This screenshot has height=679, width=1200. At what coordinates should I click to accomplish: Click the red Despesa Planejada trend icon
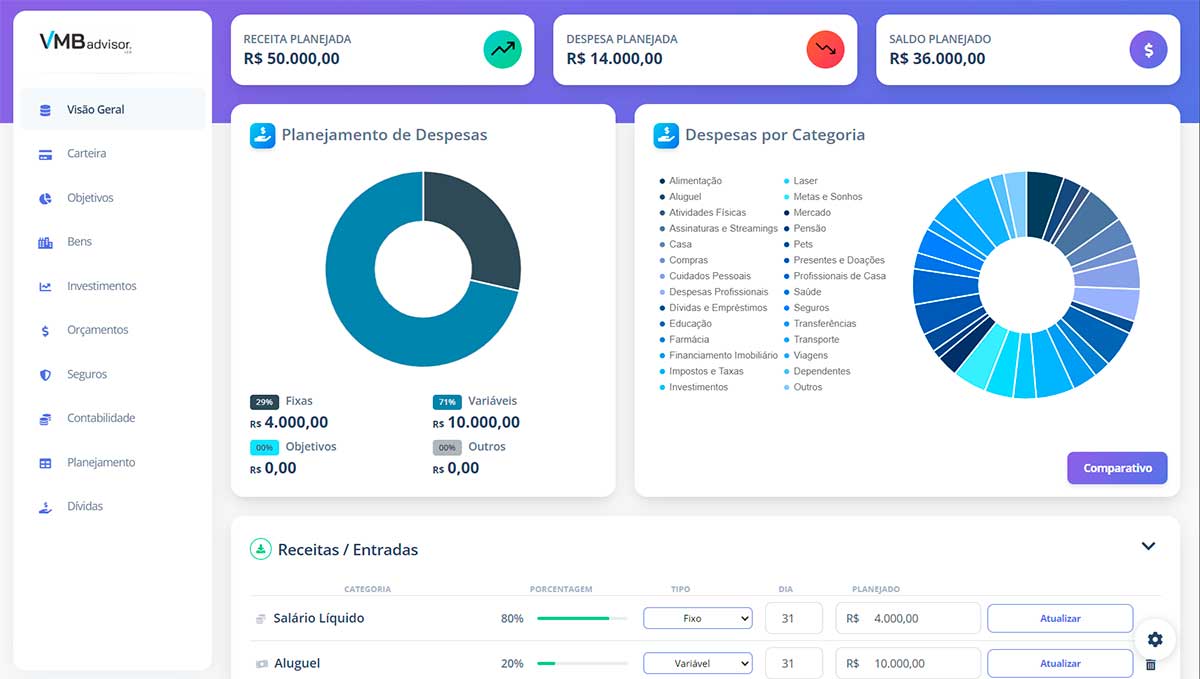(826, 49)
